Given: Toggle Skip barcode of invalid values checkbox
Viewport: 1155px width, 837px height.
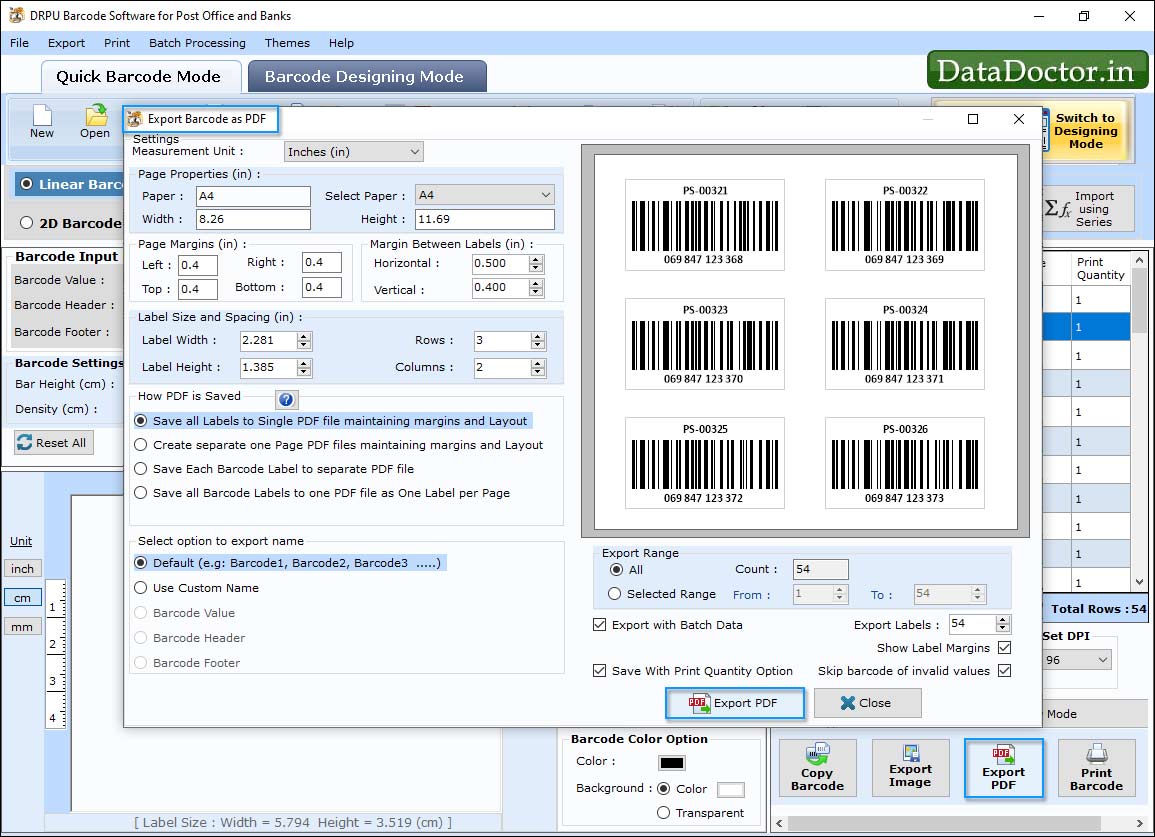Looking at the screenshot, I should coord(1004,670).
